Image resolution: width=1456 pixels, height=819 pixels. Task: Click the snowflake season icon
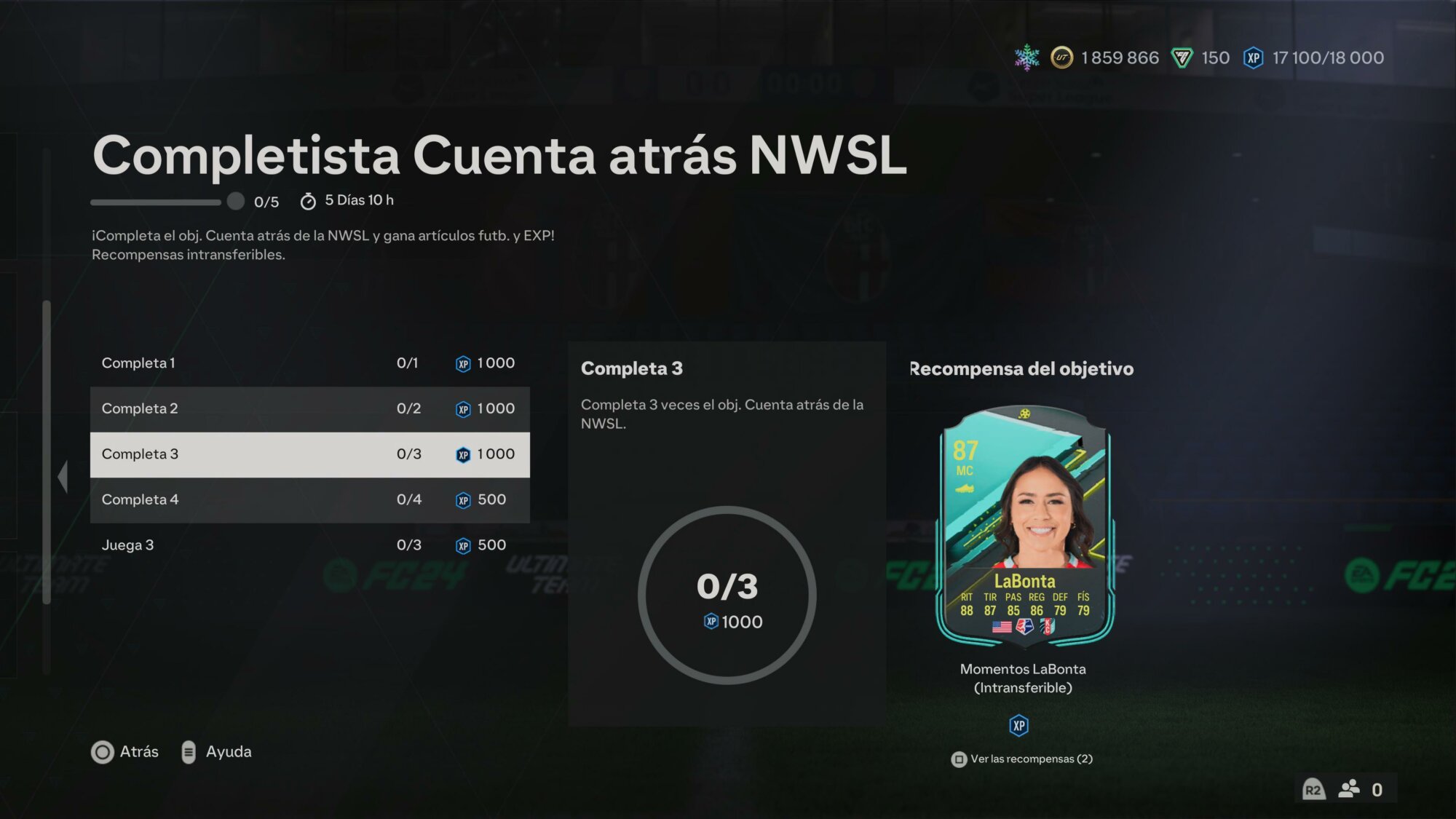coord(1027,58)
